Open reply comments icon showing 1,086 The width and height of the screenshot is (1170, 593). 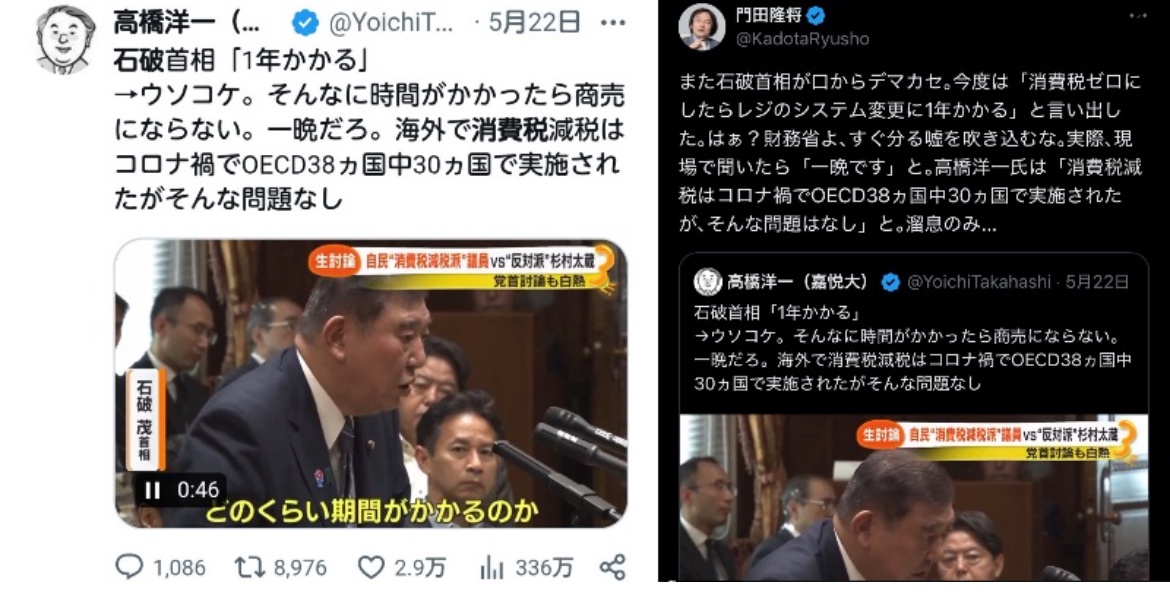tap(129, 568)
